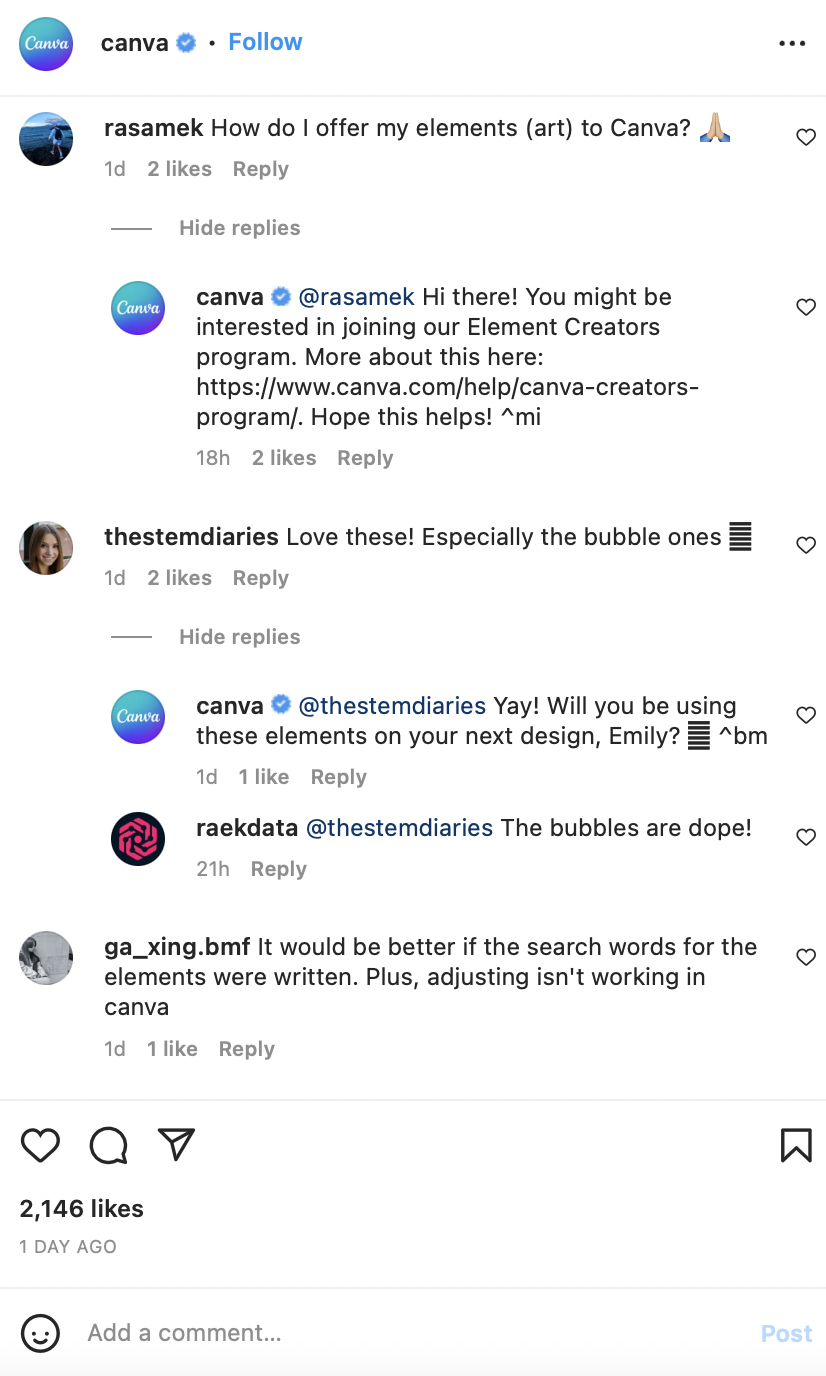
Task: Open Canva profile picture in header
Action: (46, 43)
